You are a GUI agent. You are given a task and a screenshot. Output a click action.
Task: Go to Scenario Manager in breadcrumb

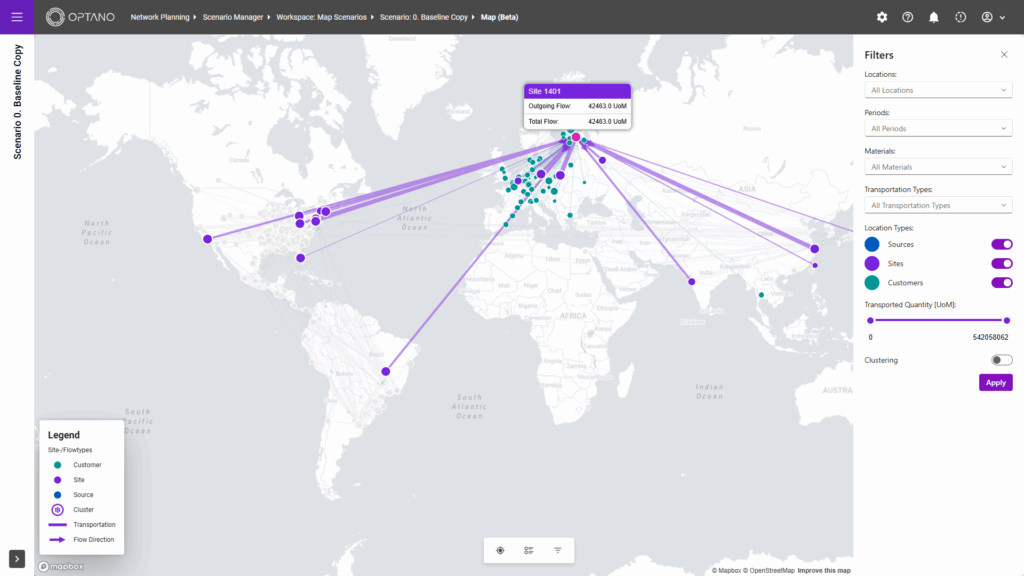(x=235, y=17)
